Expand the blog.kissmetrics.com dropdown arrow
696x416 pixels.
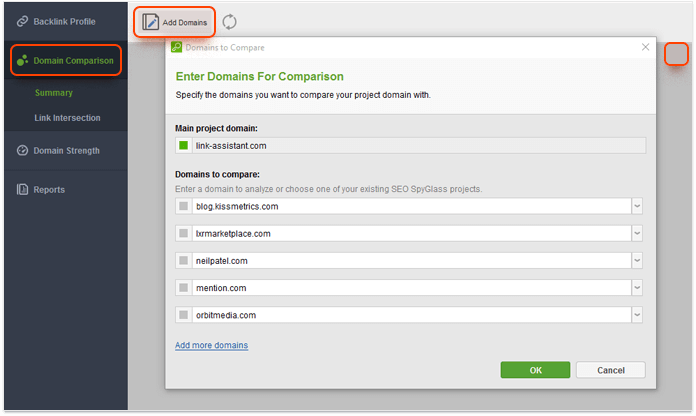637,206
